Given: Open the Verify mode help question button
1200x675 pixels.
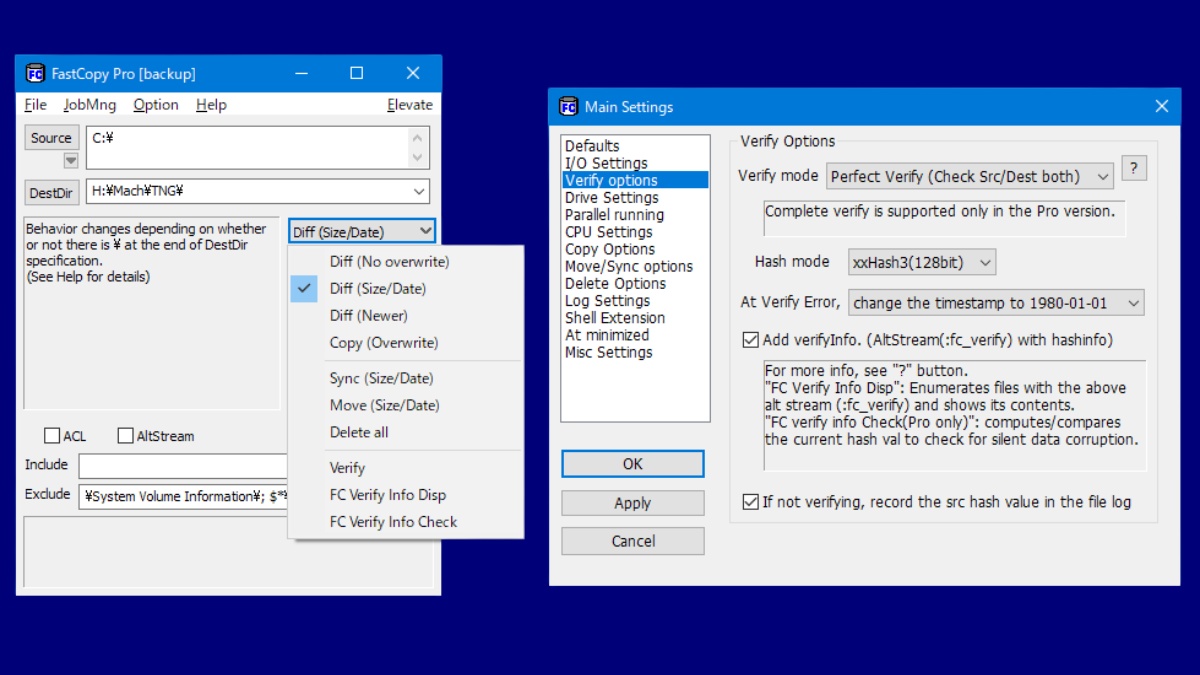Looking at the screenshot, I should point(1133,168).
